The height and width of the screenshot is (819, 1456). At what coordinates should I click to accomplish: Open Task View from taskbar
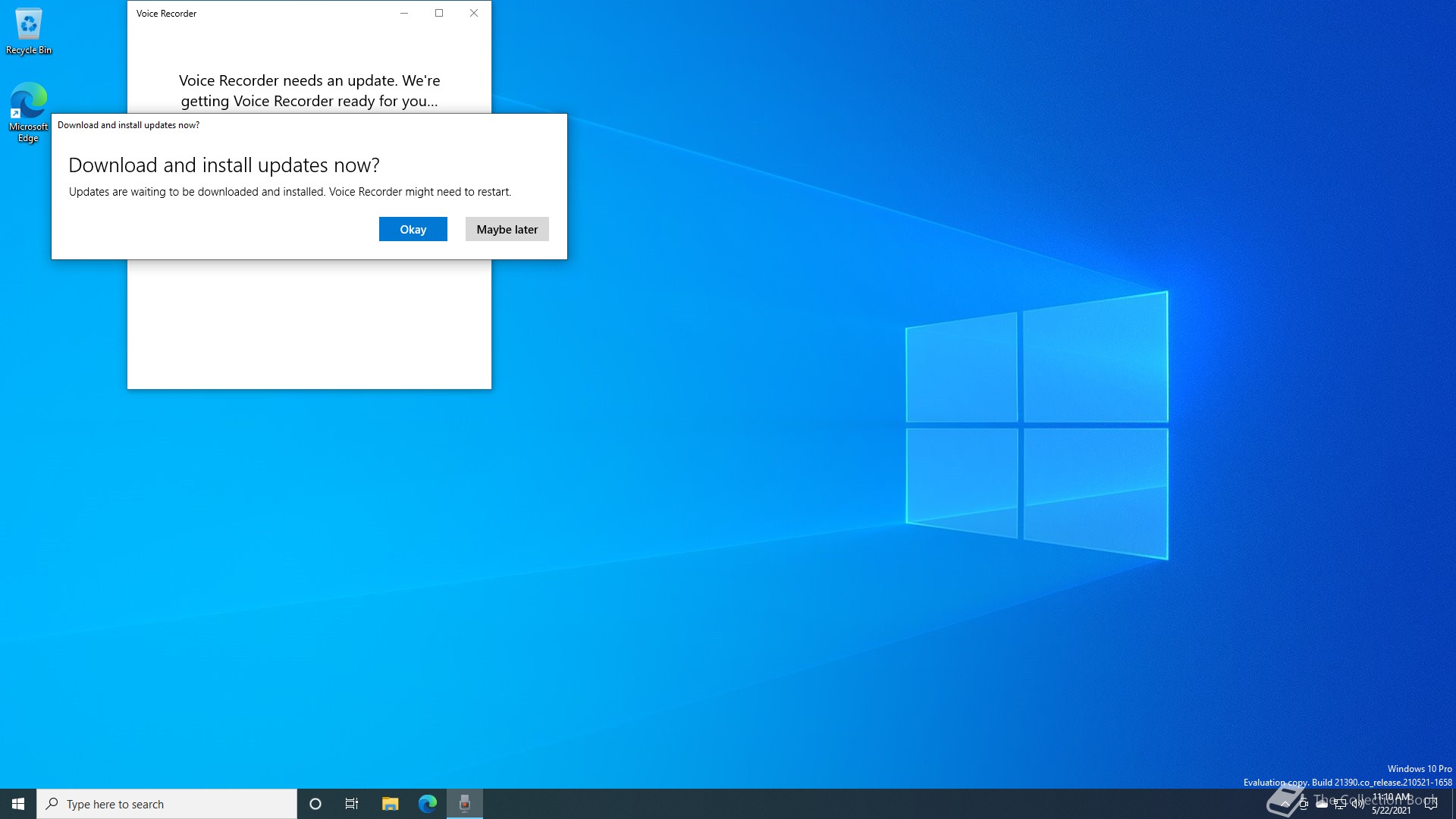coord(352,804)
